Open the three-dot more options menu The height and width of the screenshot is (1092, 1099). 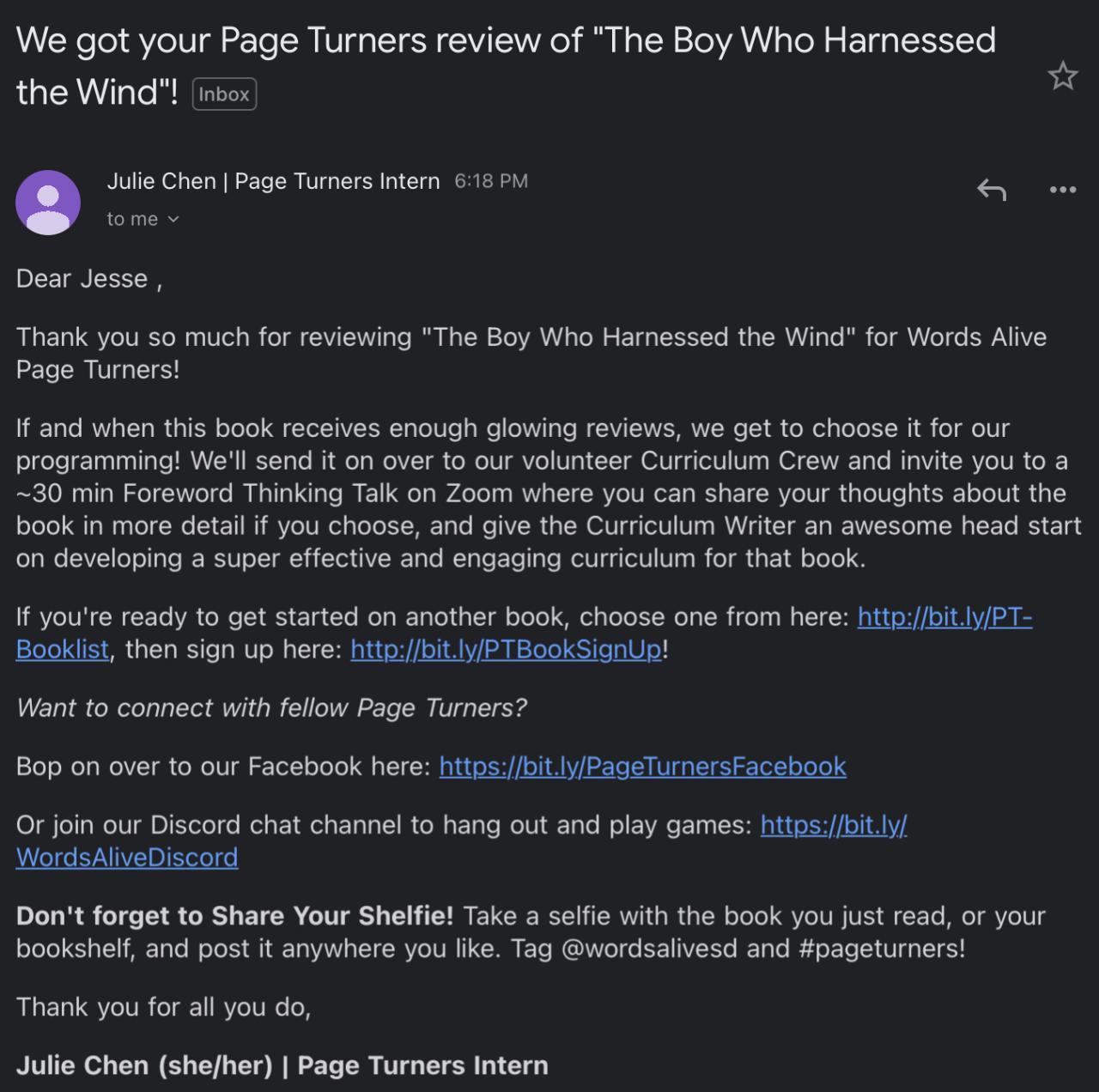1063,190
